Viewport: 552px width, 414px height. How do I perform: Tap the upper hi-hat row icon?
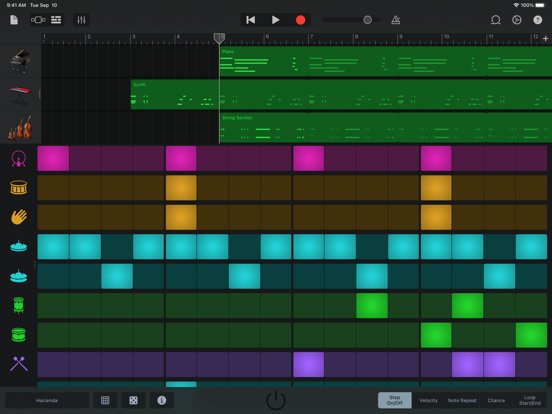[19, 246]
